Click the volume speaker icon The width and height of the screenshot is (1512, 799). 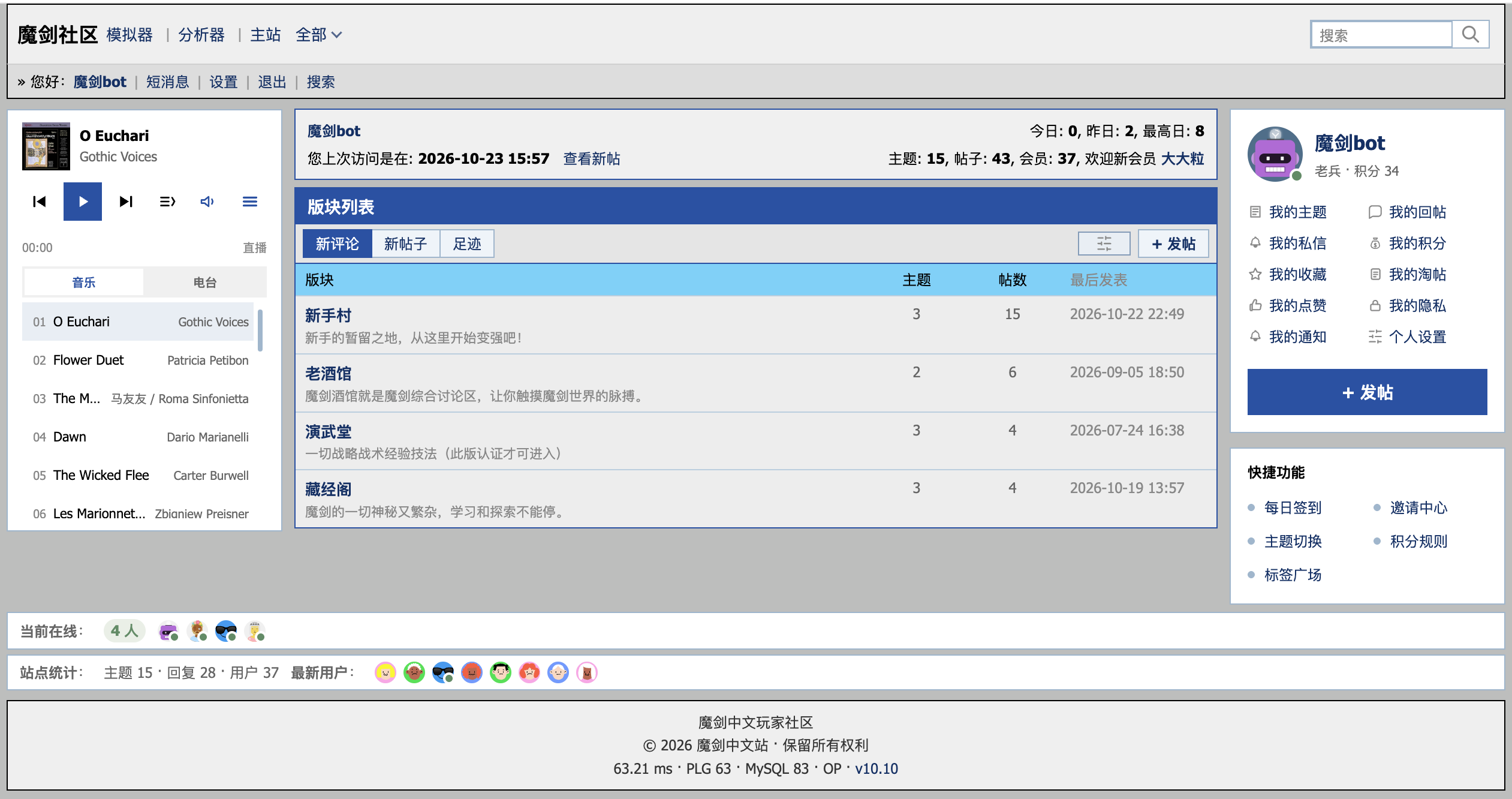(x=207, y=202)
